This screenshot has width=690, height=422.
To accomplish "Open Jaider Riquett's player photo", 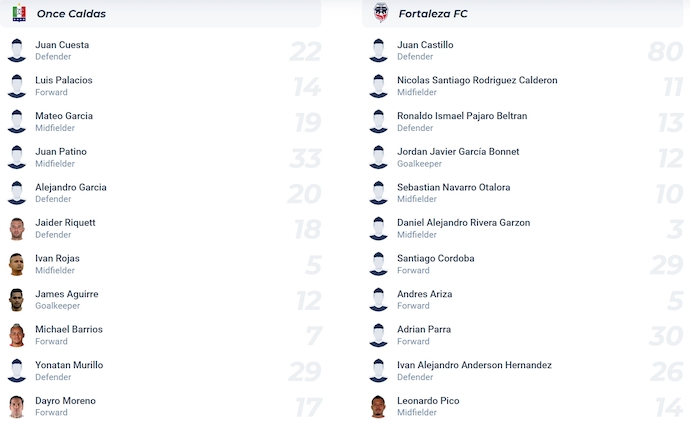I will click(17, 229).
